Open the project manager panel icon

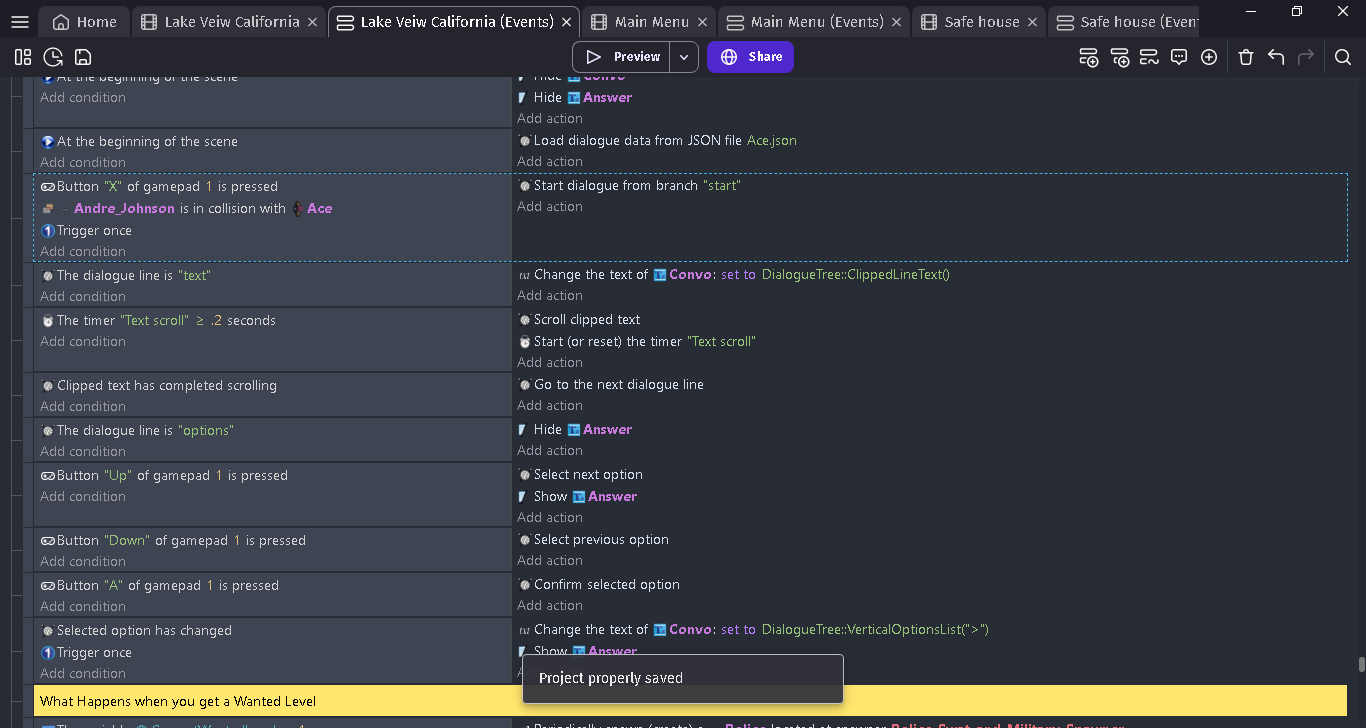tap(23, 57)
